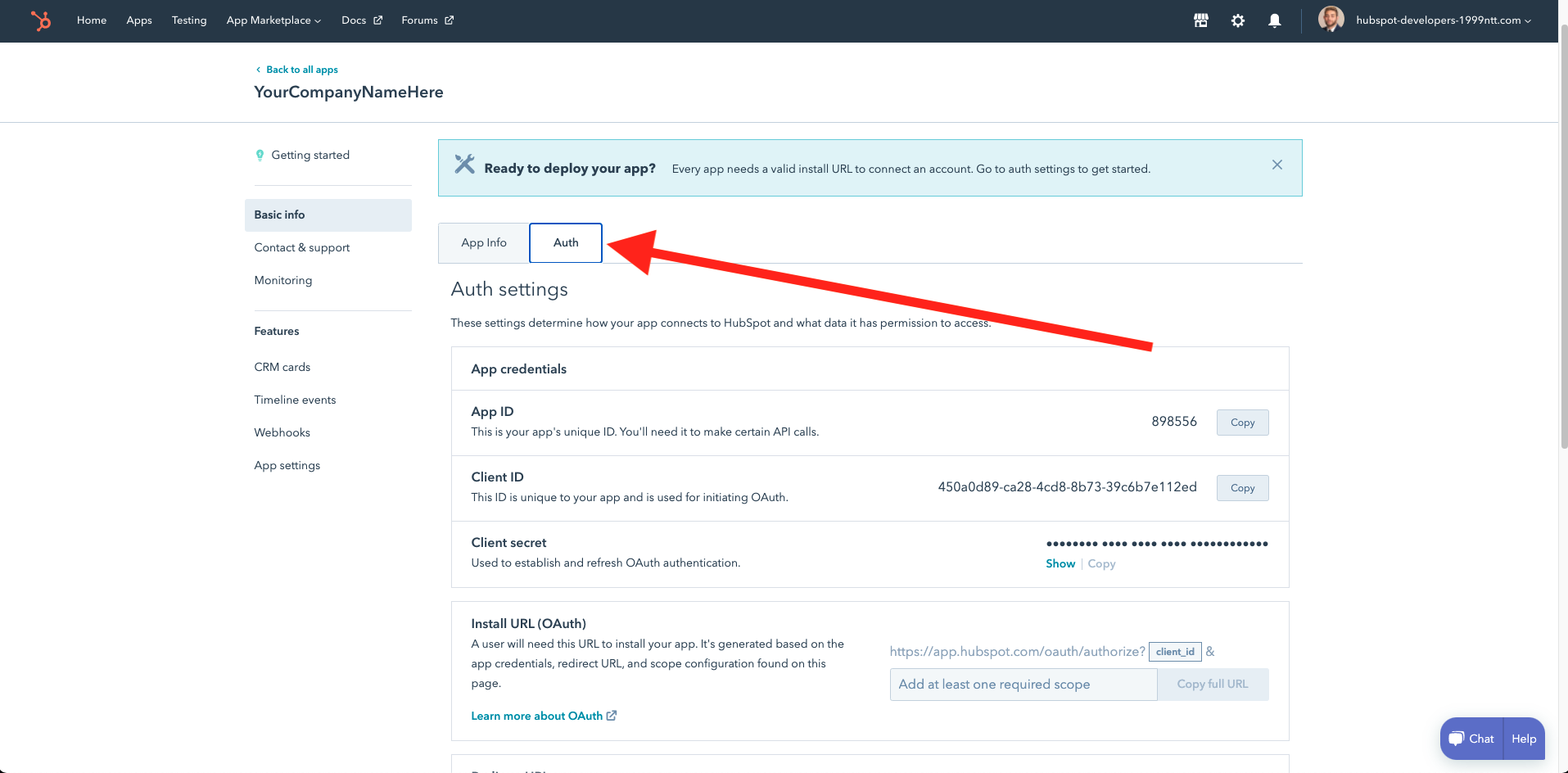The height and width of the screenshot is (773, 1568).
Task: Click the wrench tools icon in banner
Action: pyautogui.click(x=464, y=164)
